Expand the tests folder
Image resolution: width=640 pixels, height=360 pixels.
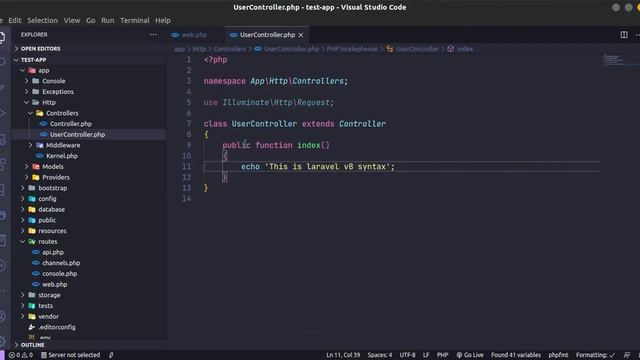coord(89,306)
